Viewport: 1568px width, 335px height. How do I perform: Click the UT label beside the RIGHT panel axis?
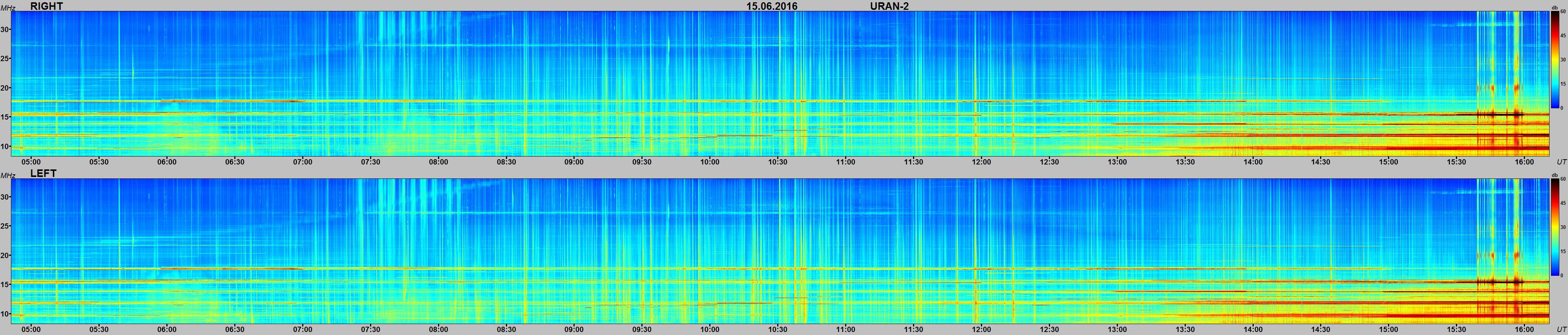click(1561, 162)
